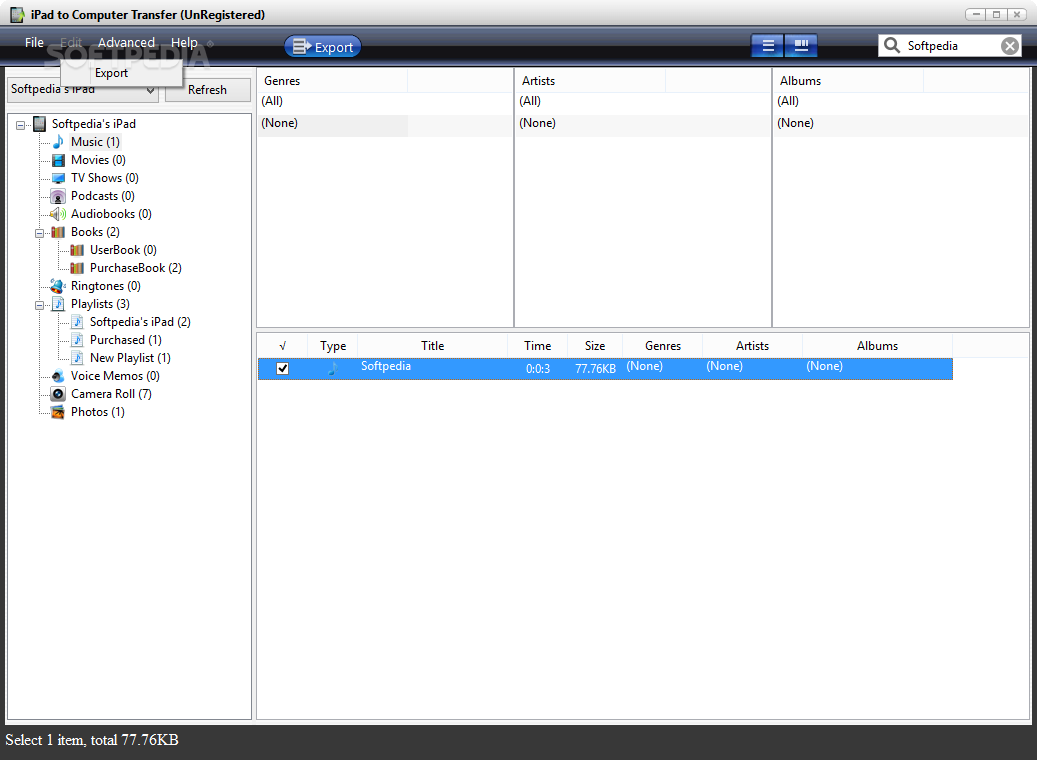This screenshot has height=760, width=1037.
Task: Click the Export toolbar button
Action: pyautogui.click(x=323, y=47)
